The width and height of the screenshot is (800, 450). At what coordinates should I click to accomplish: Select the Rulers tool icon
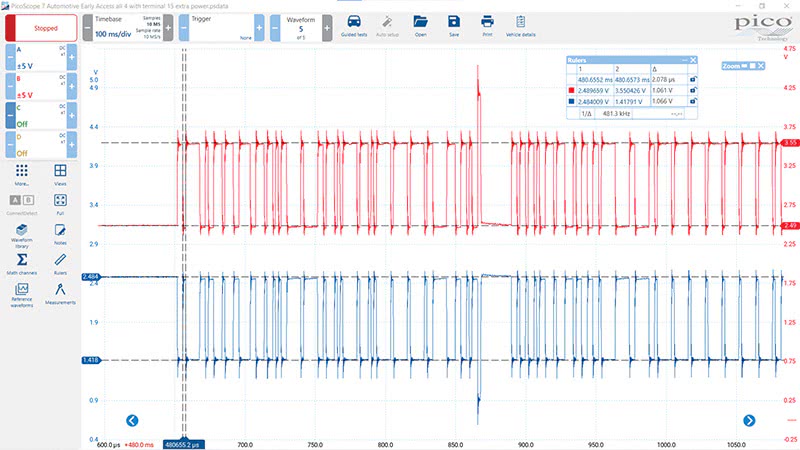coord(60,264)
